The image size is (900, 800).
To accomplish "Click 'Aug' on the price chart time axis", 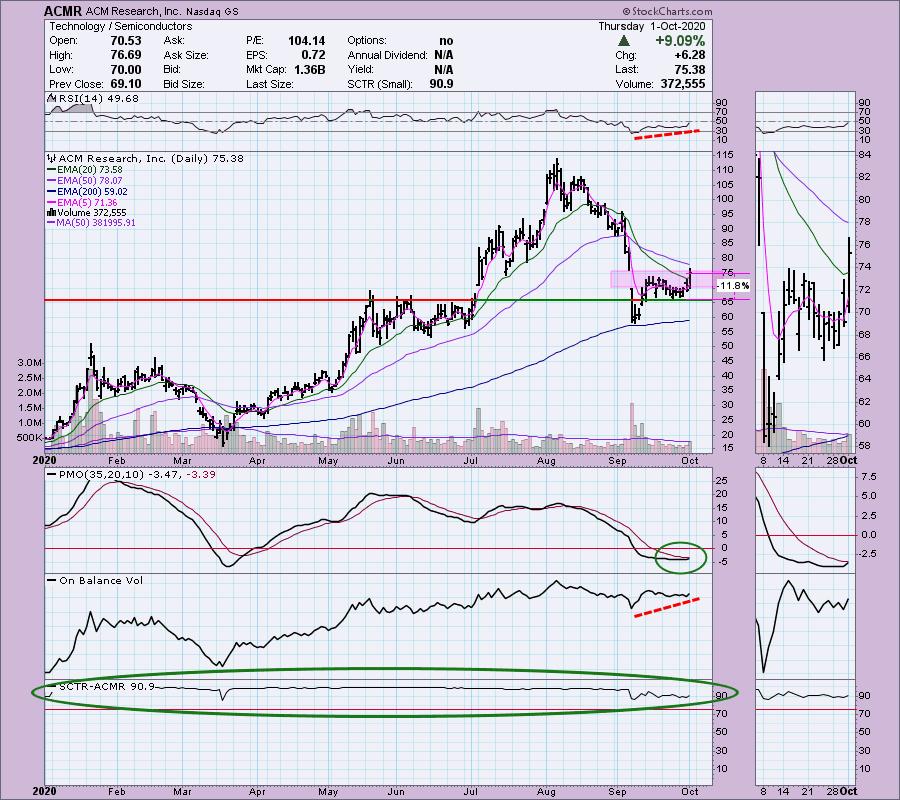I will click(546, 460).
